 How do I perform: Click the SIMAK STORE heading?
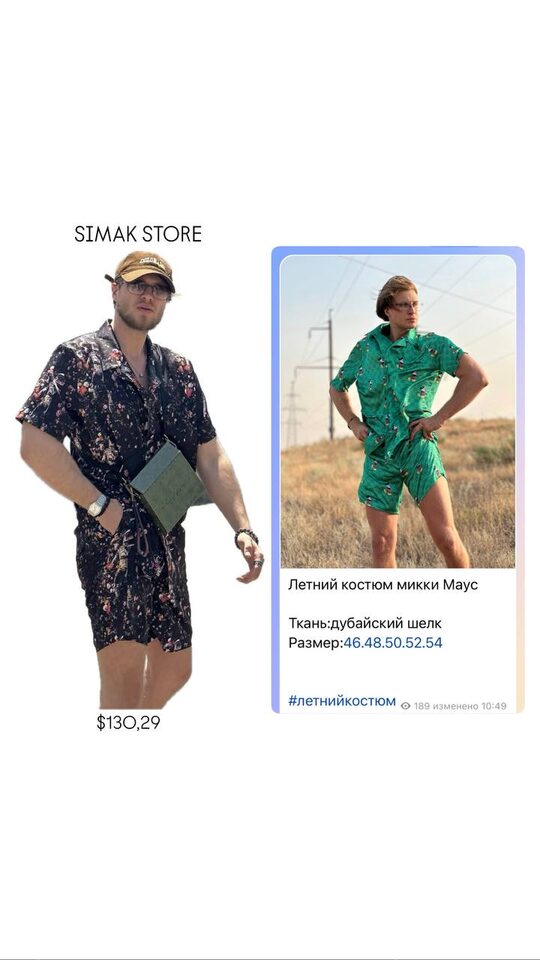[x=138, y=234]
